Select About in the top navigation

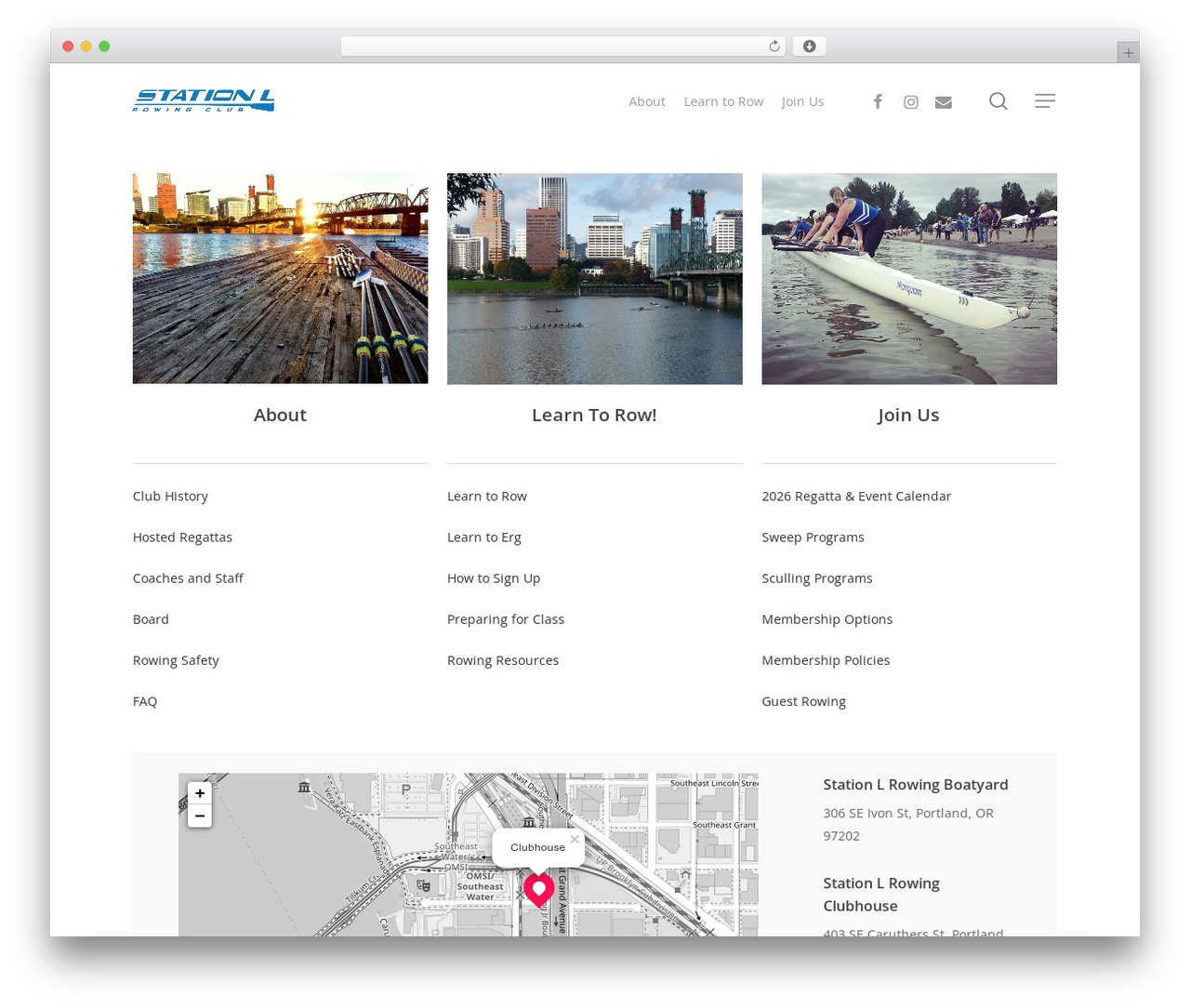click(x=647, y=101)
